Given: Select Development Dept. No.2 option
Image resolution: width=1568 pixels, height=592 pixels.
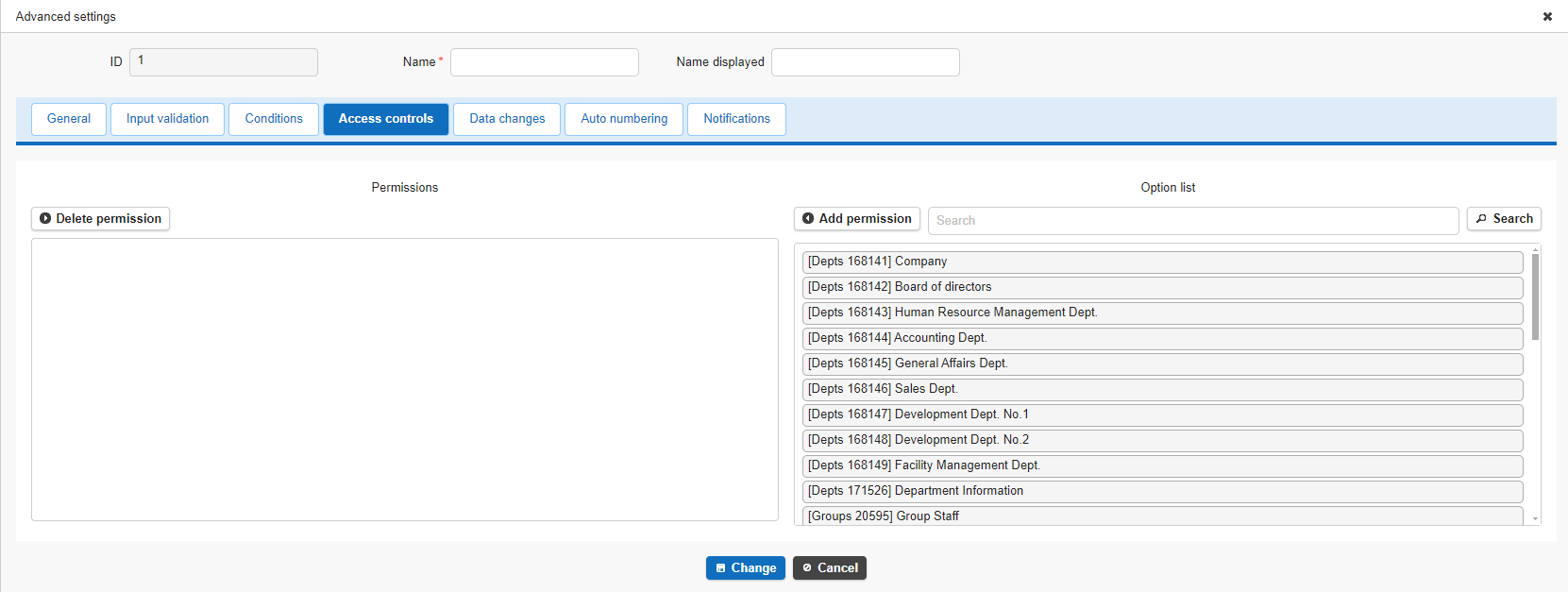Looking at the screenshot, I should (1162, 440).
